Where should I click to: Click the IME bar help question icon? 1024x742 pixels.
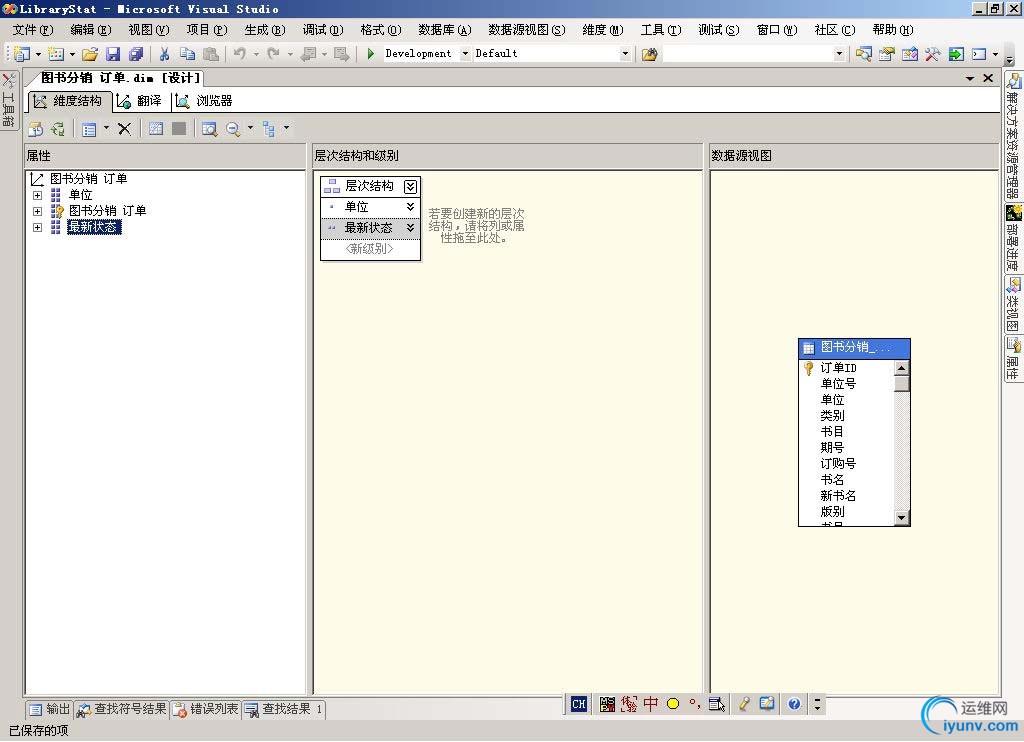[794, 703]
